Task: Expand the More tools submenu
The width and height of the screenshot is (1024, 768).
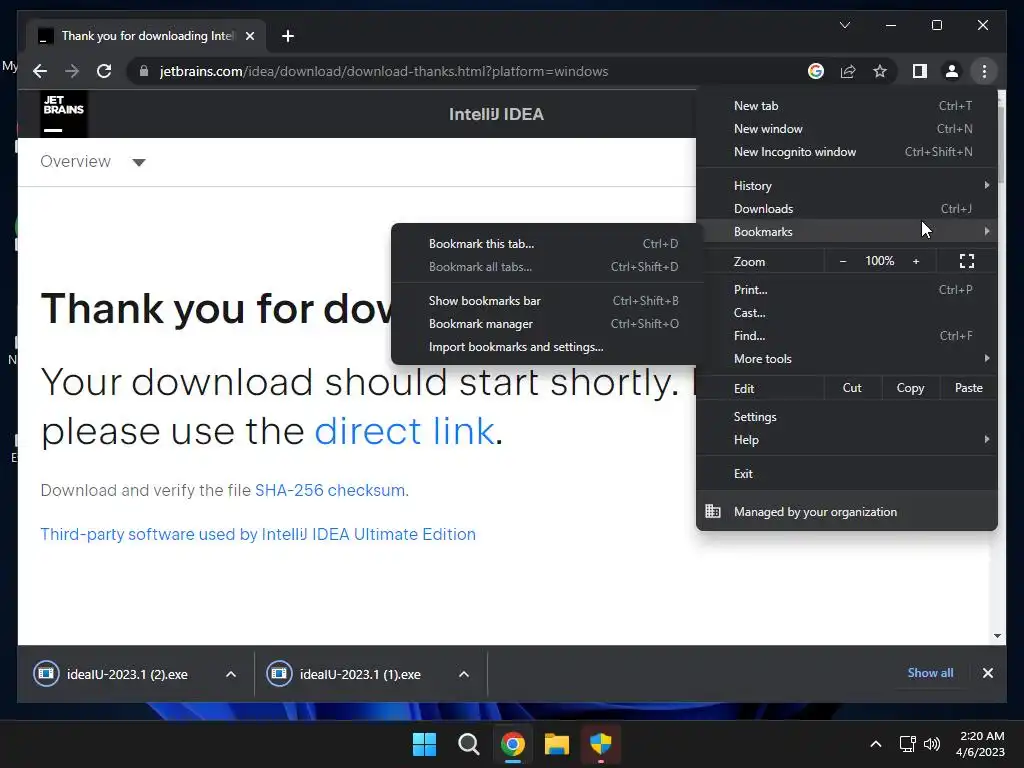Action: coord(846,359)
